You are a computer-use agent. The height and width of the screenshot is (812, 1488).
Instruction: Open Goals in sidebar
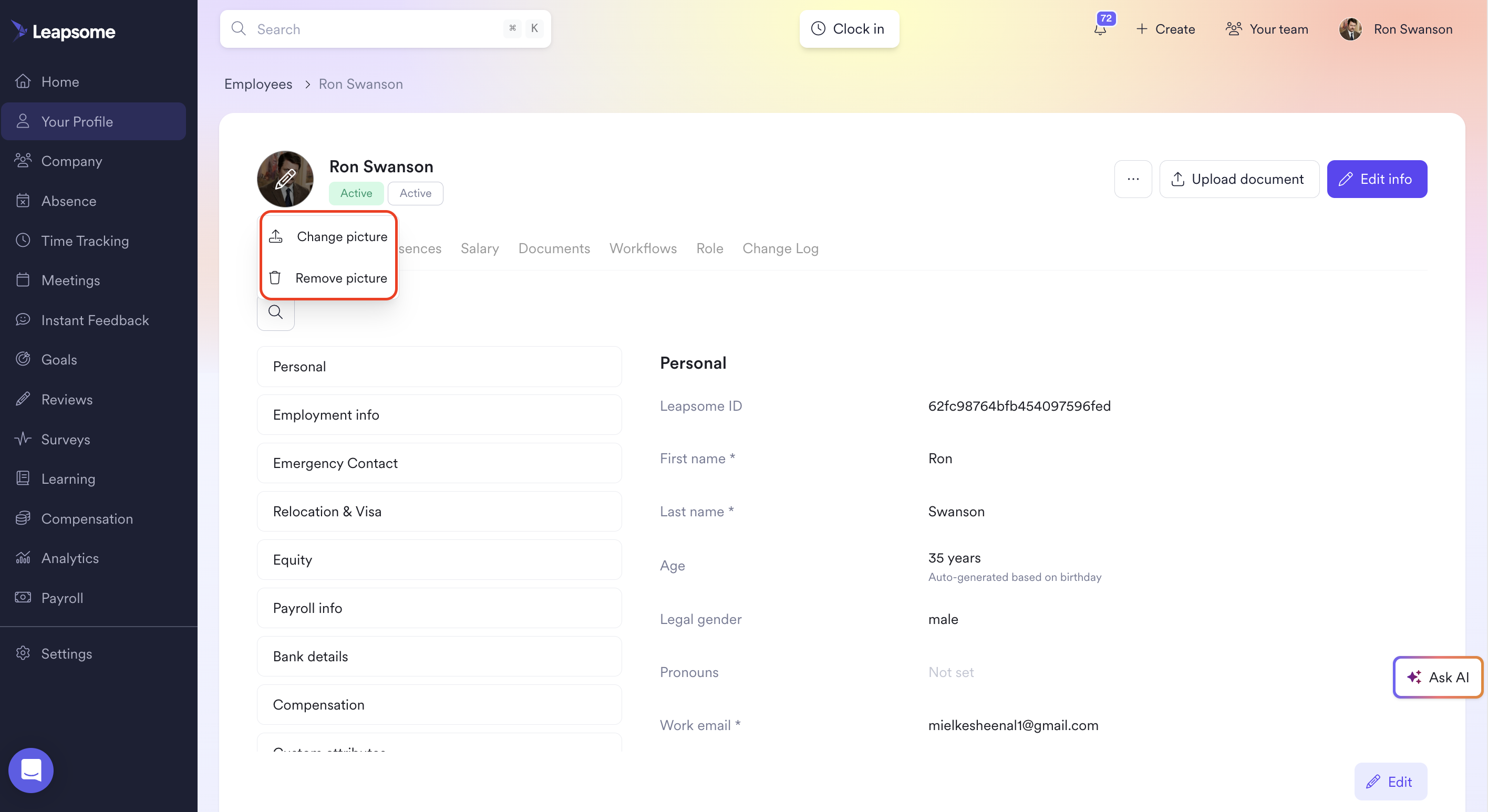pos(94,359)
